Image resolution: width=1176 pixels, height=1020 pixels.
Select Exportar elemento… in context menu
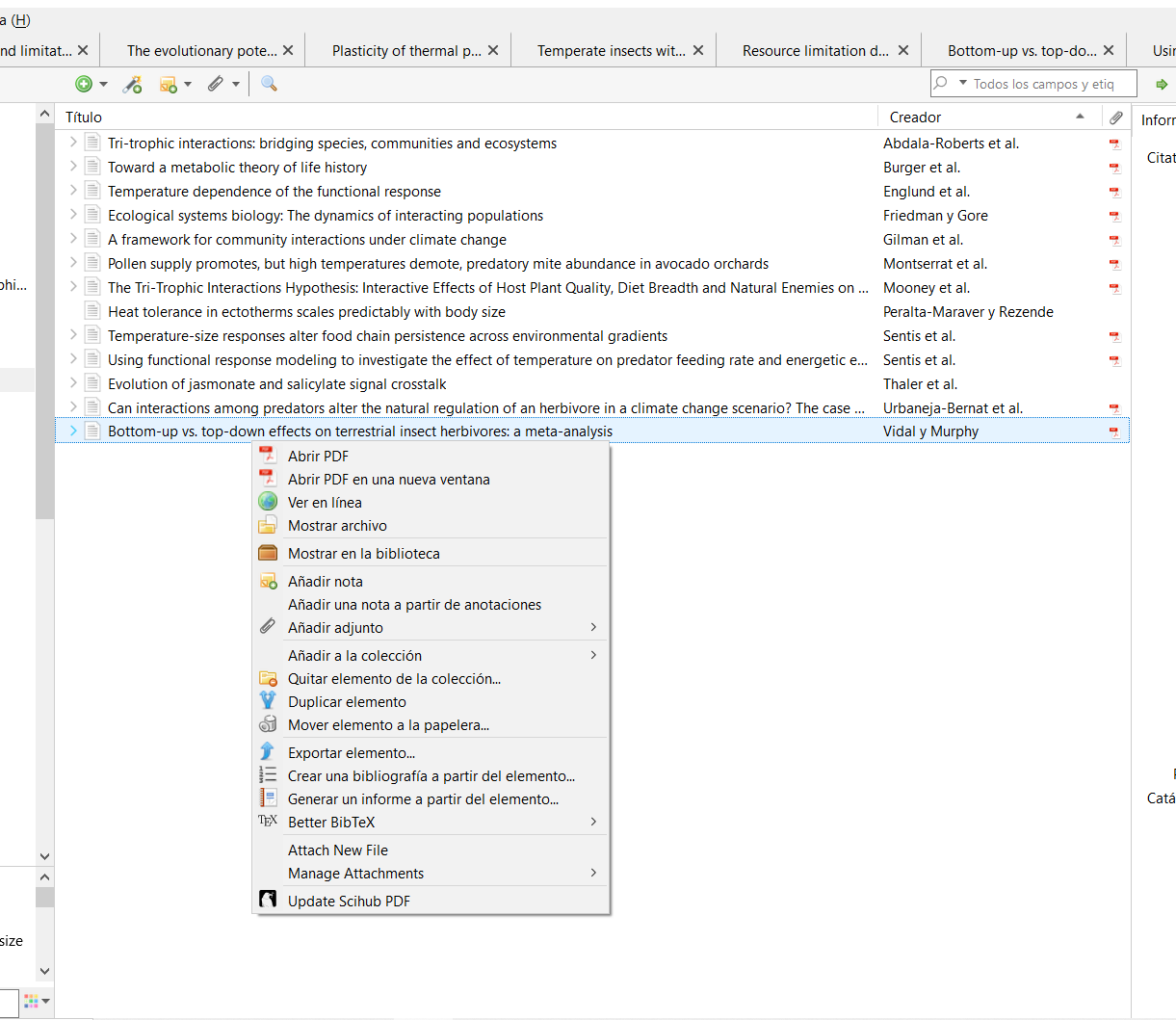352,753
